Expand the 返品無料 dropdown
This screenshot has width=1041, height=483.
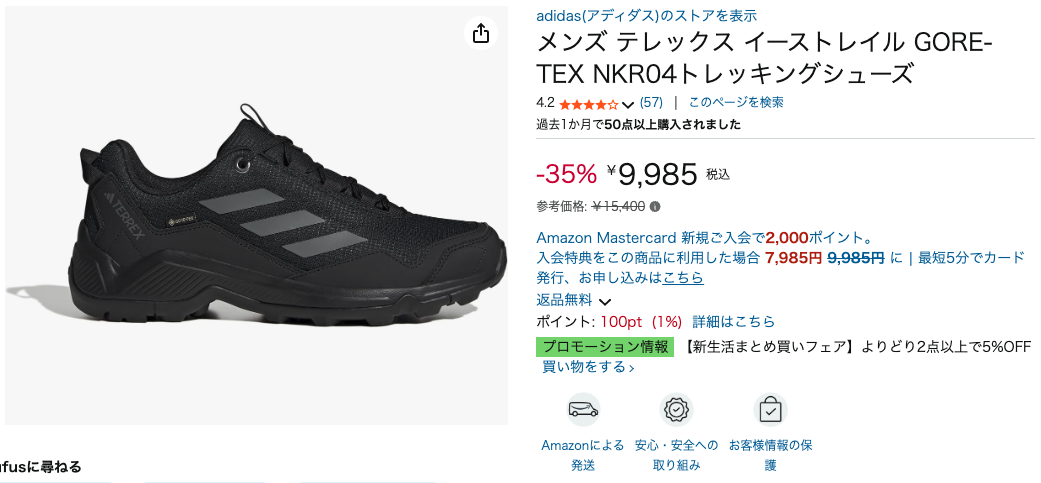[604, 301]
